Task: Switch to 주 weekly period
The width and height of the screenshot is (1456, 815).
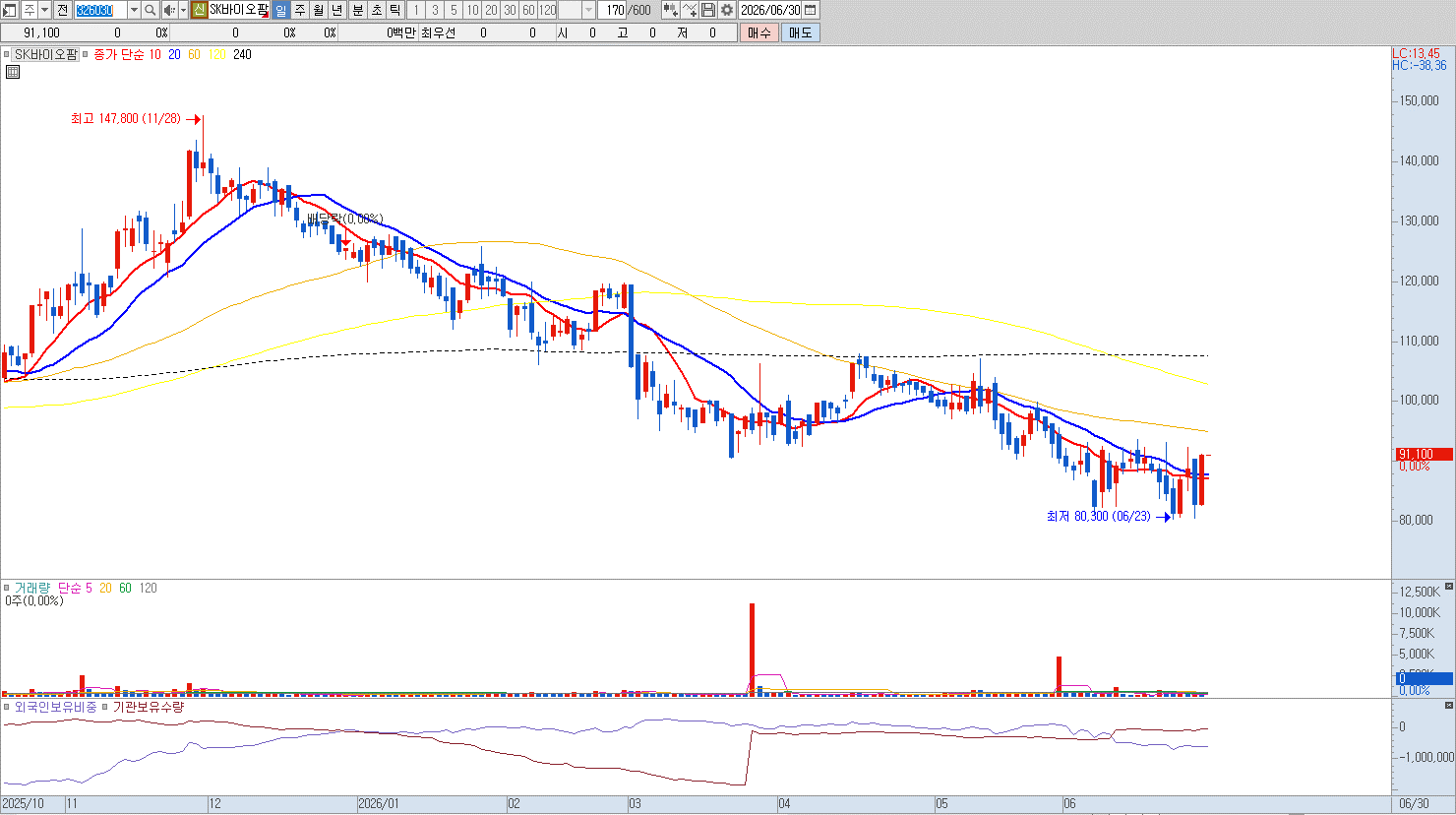Action: coord(300,10)
